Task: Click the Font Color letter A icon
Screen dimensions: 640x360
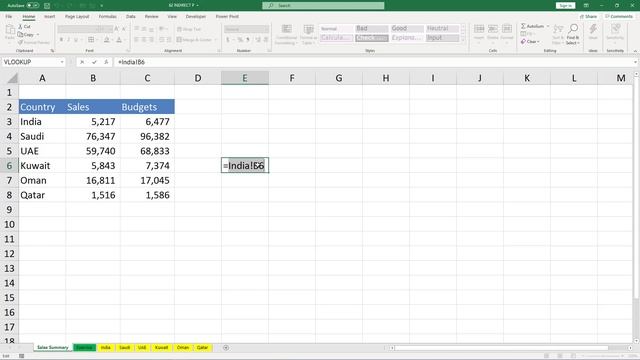Action: pyautogui.click(x=119, y=40)
